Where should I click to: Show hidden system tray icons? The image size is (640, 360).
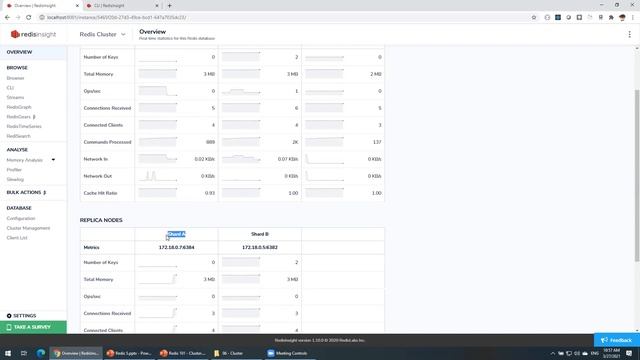[553, 353]
